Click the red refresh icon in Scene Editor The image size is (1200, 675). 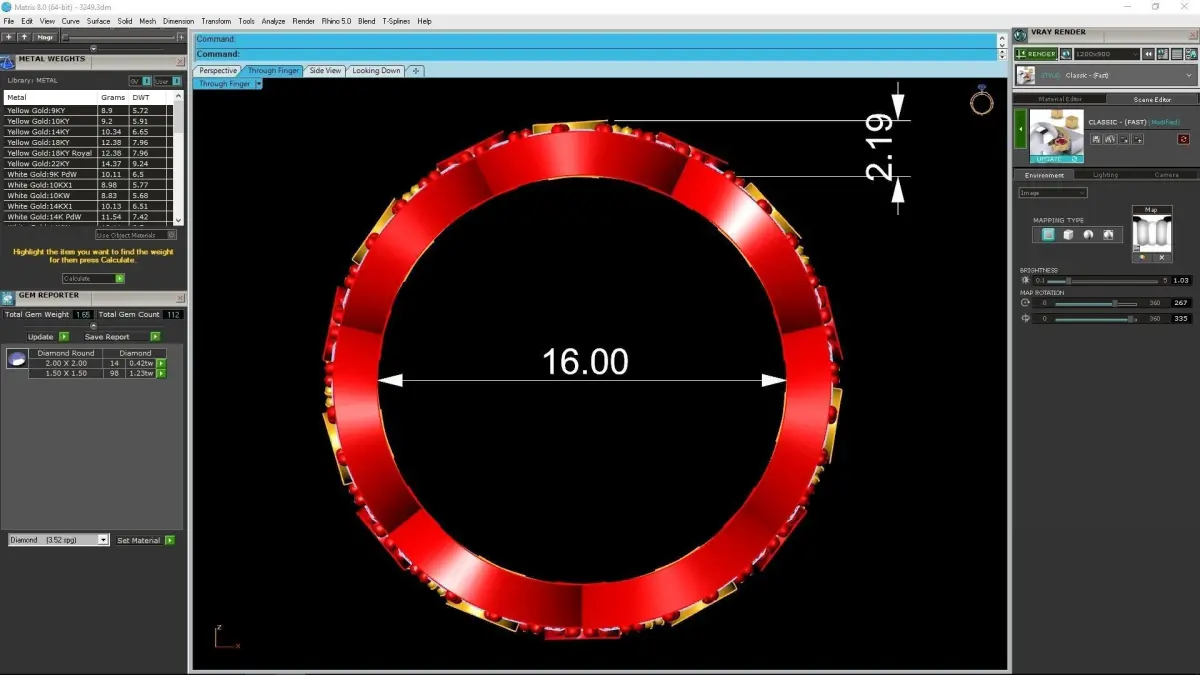(1183, 139)
